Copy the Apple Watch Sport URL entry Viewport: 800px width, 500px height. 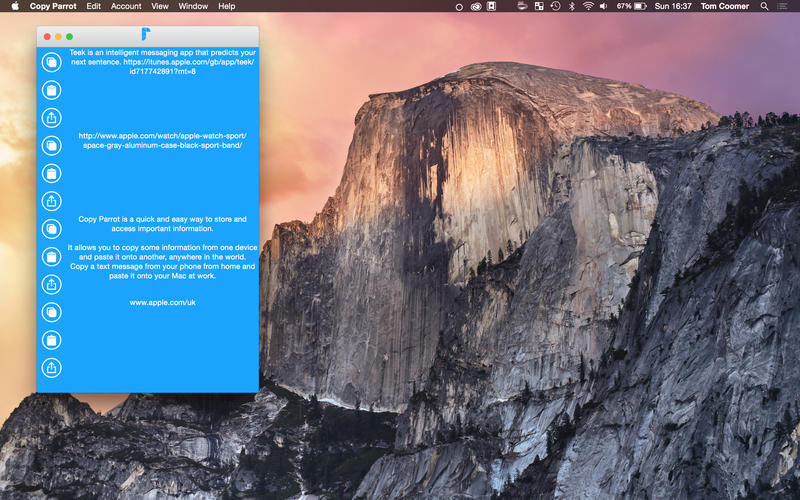click(x=51, y=146)
